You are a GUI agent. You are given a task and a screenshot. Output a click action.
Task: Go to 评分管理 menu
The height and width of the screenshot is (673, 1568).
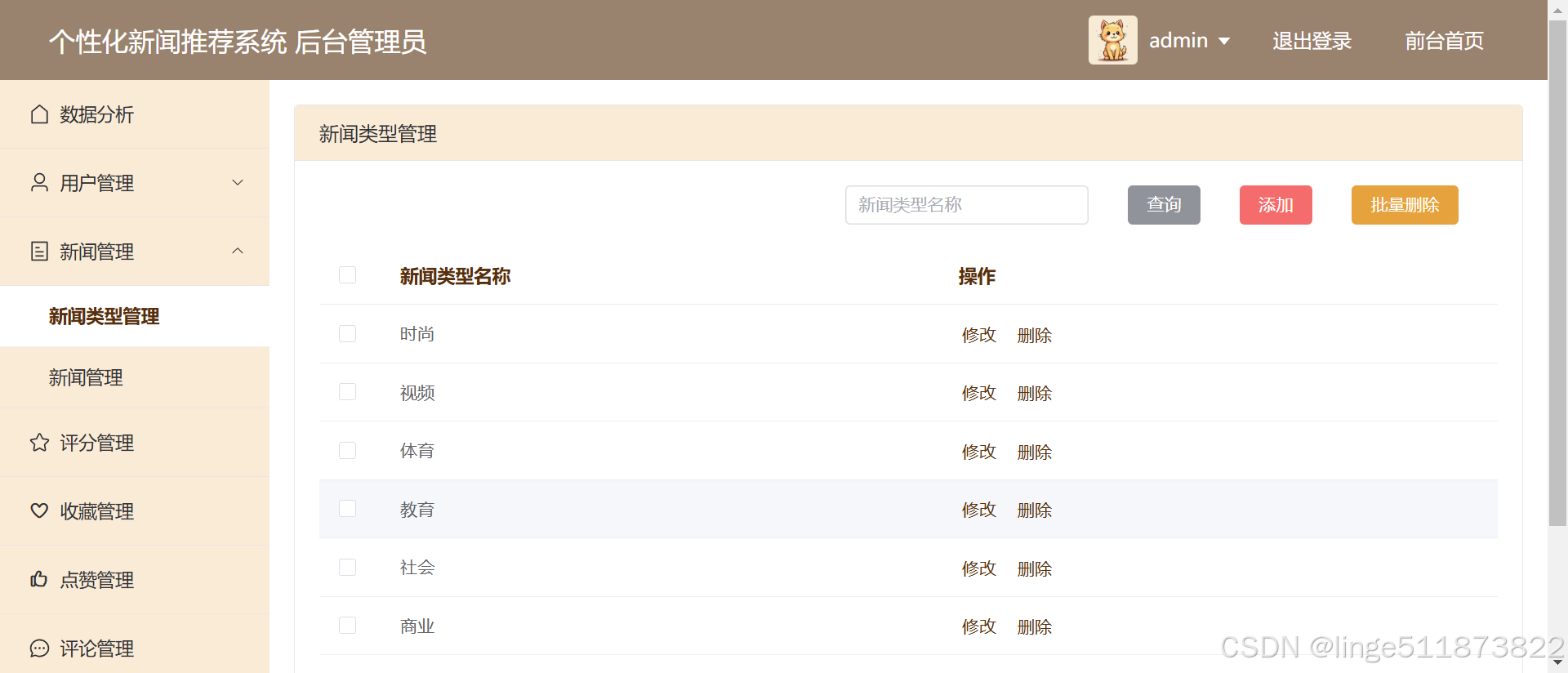click(x=135, y=443)
